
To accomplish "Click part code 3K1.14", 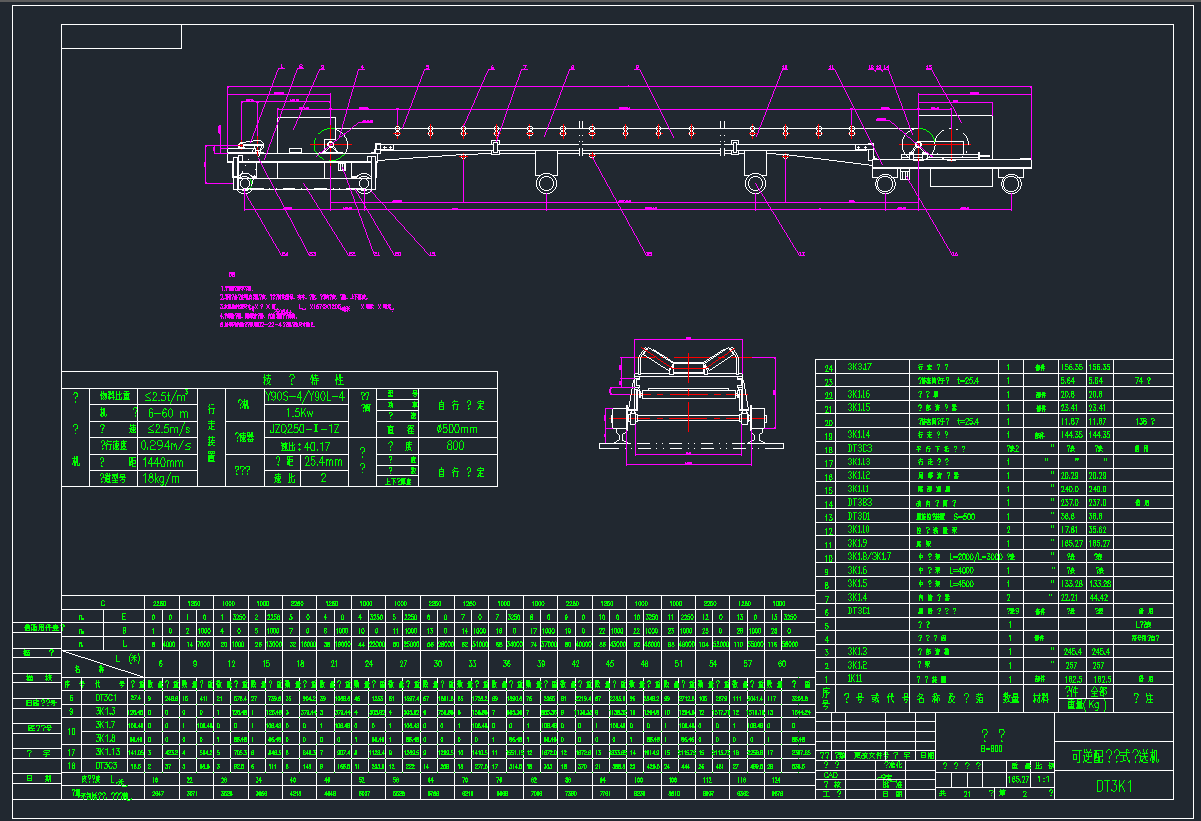I will pos(859,434).
